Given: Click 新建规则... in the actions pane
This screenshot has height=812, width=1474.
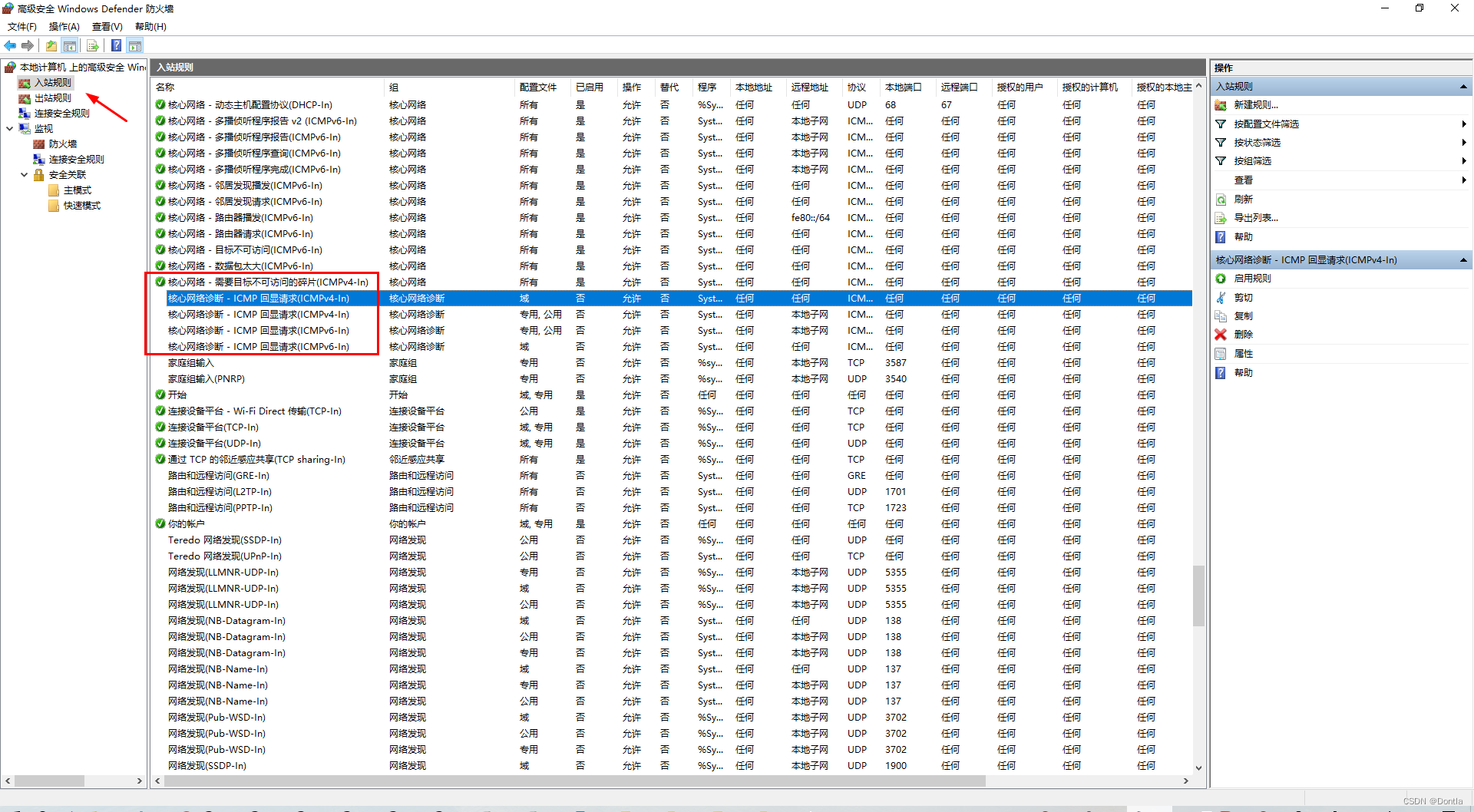Looking at the screenshot, I should [x=1256, y=105].
